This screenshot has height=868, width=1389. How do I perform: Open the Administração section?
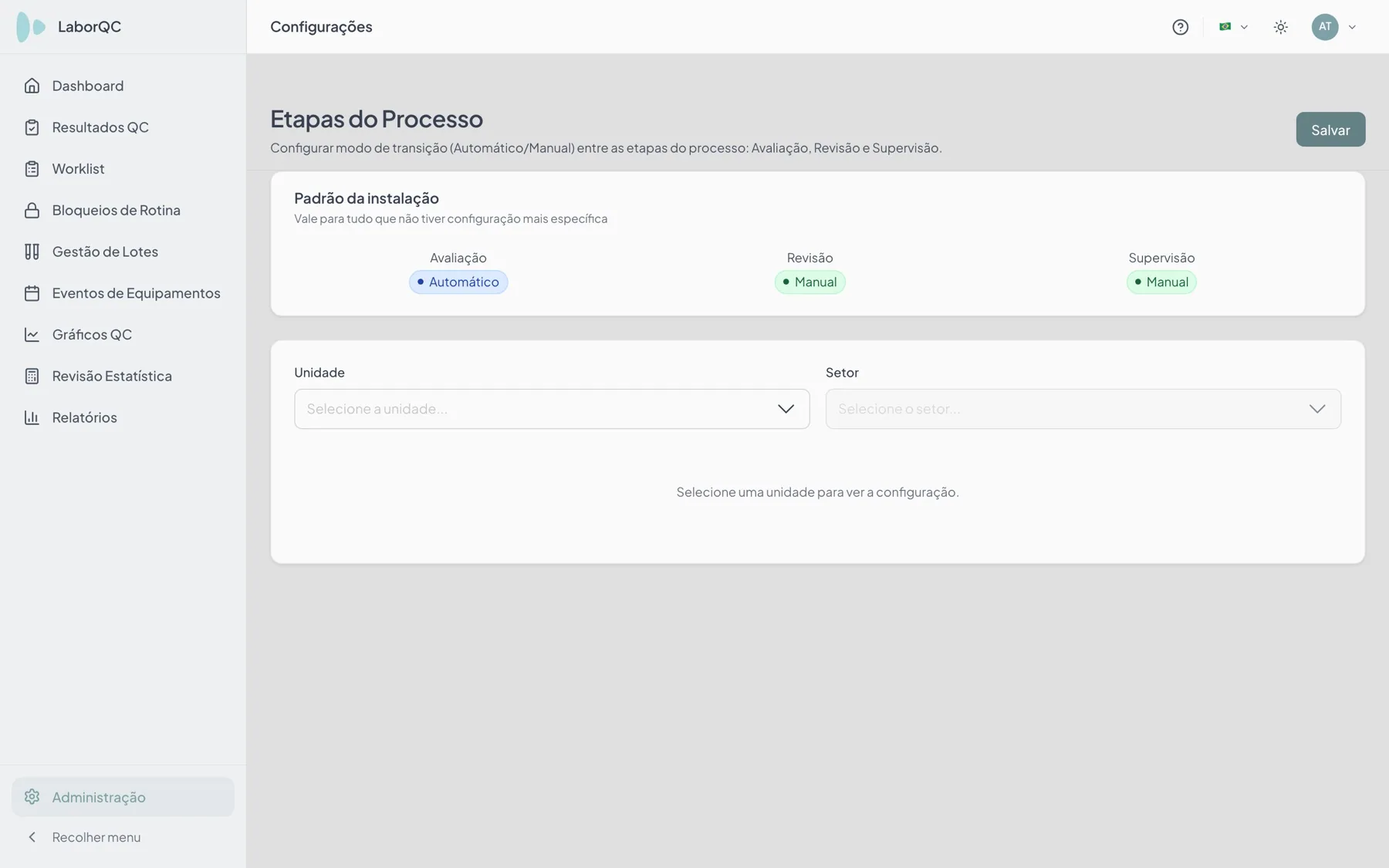click(123, 797)
